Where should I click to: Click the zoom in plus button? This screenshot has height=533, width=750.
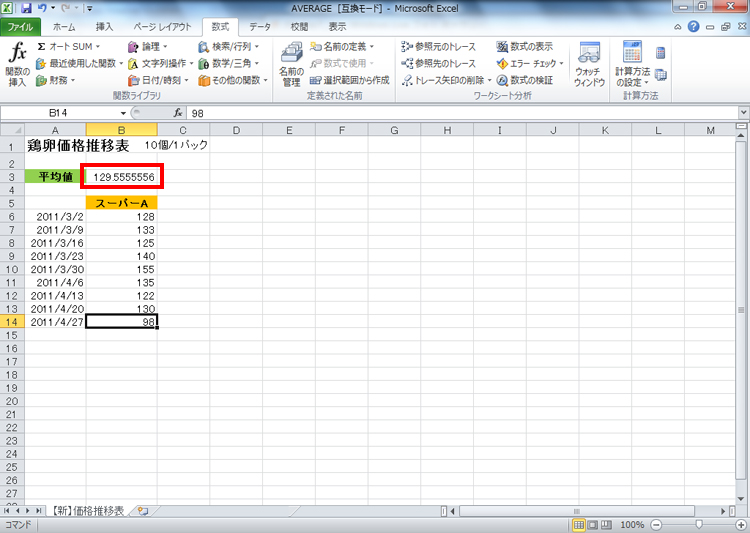741,525
